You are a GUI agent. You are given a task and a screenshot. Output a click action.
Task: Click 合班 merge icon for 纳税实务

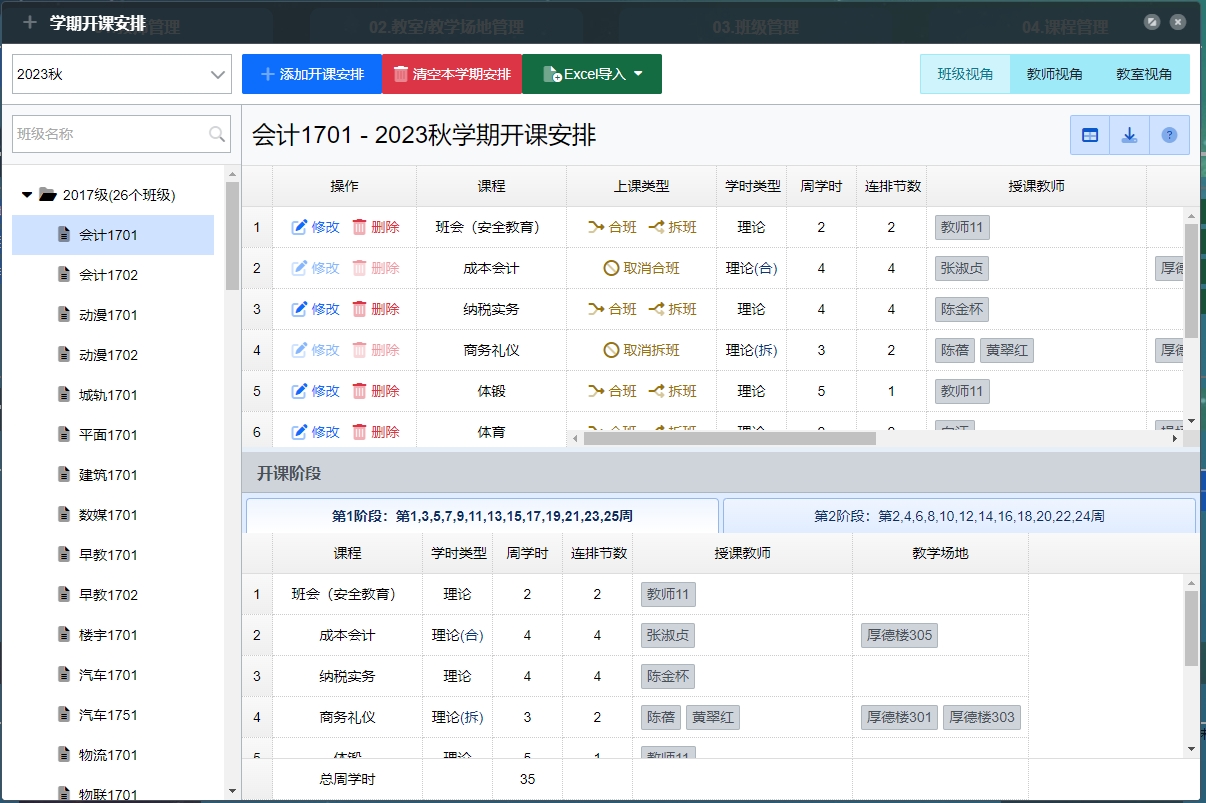[x=596, y=309]
